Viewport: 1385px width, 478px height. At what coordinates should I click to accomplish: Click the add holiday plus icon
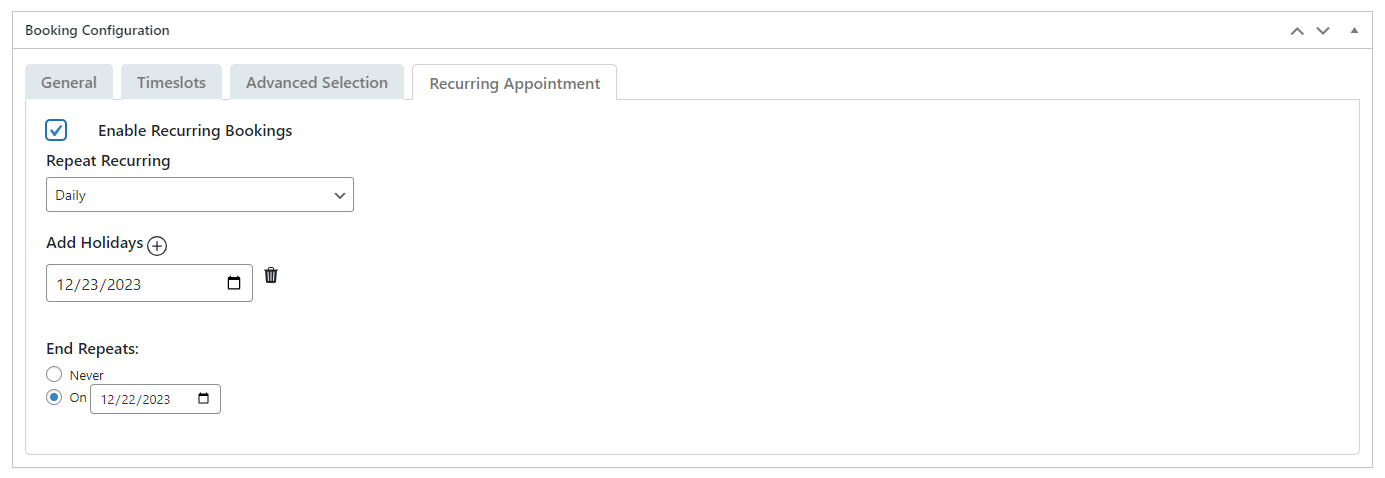point(157,245)
